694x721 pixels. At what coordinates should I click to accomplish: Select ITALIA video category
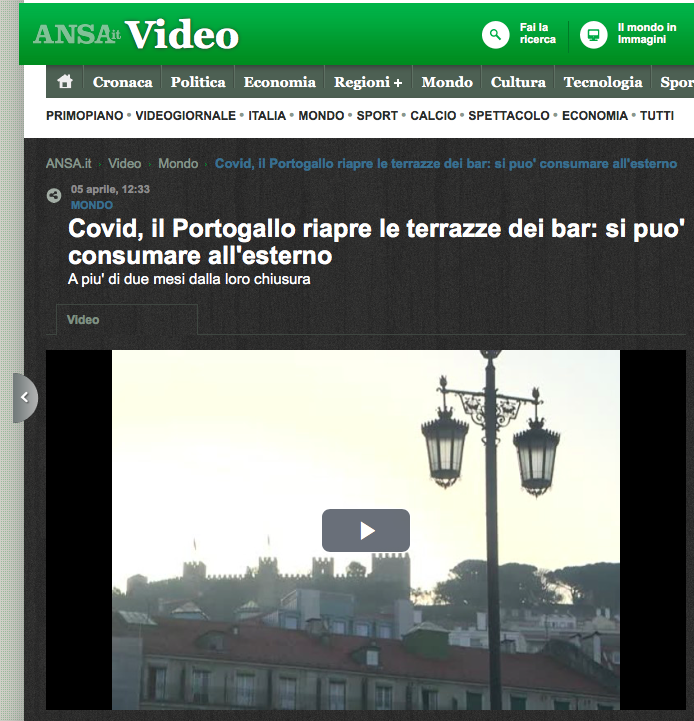tap(267, 115)
